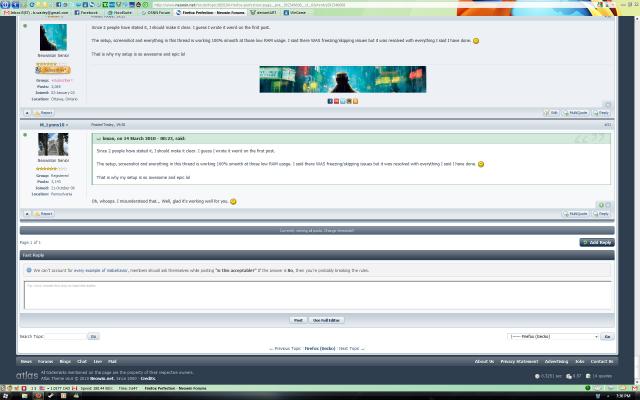Open Jobs footer link
The height and width of the screenshot is (400, 640).
tap(580, 362)
